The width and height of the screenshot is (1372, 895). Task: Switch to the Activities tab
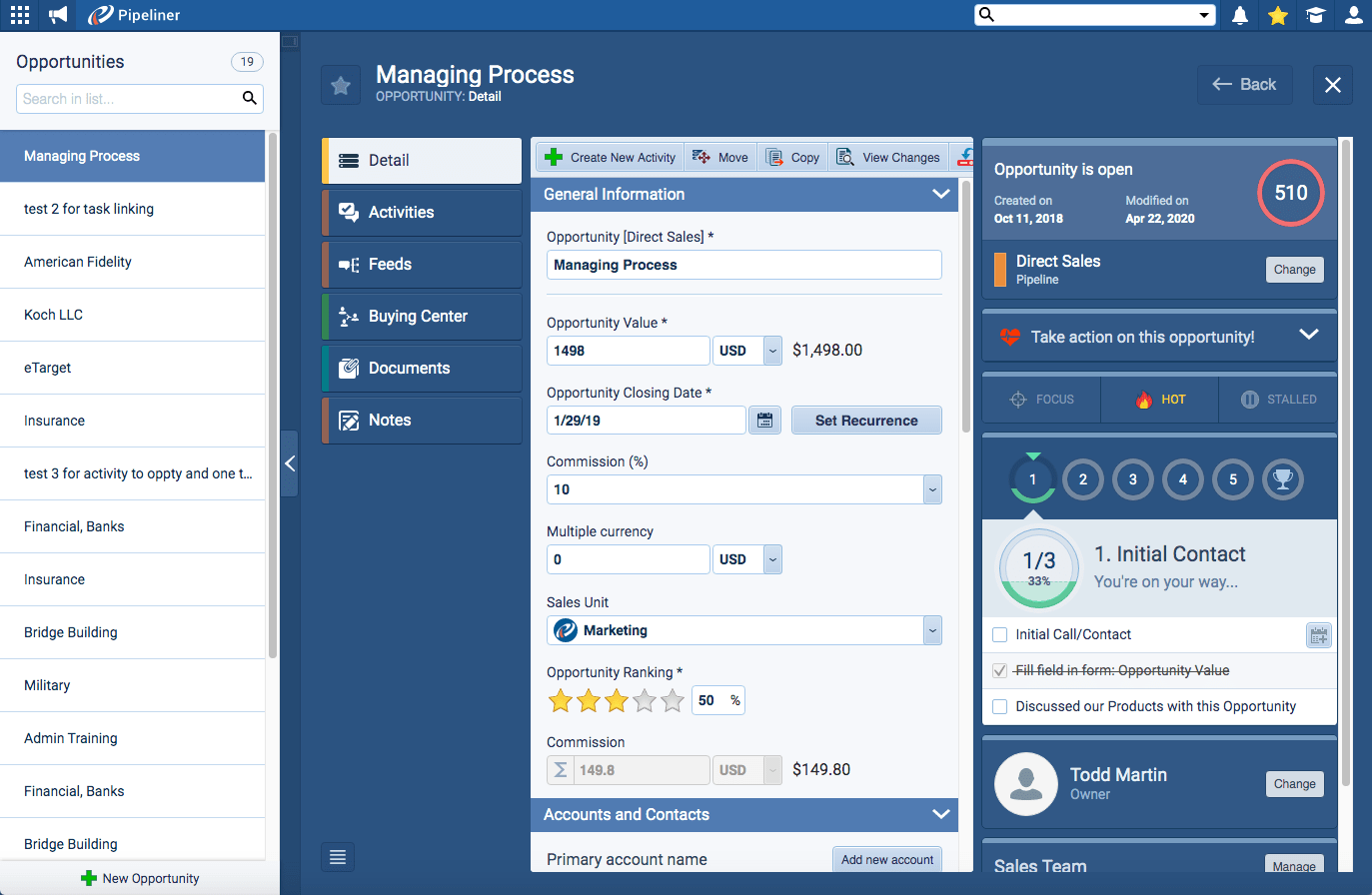pos(422,212)
